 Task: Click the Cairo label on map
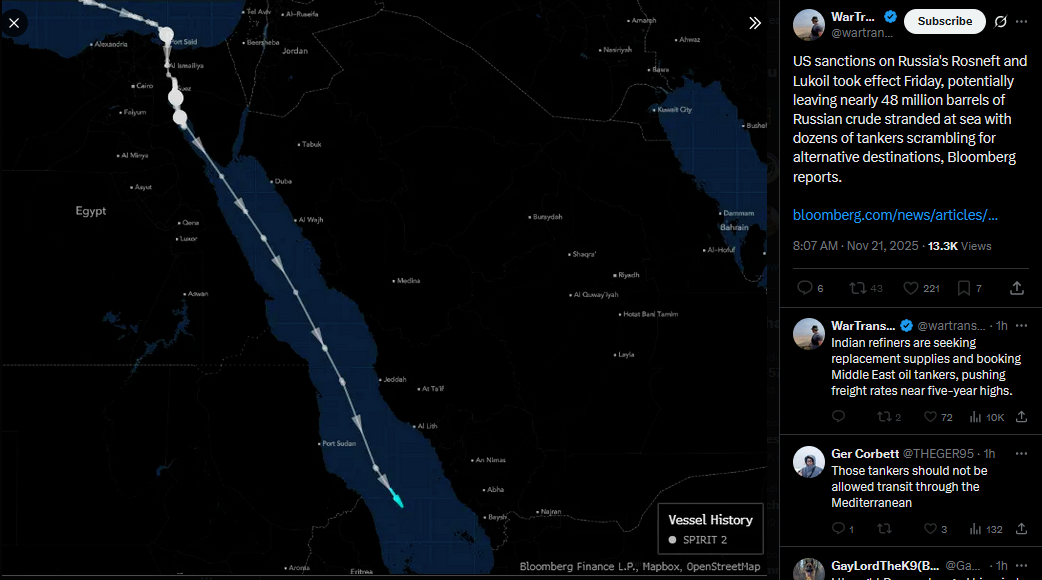point(144,86)
